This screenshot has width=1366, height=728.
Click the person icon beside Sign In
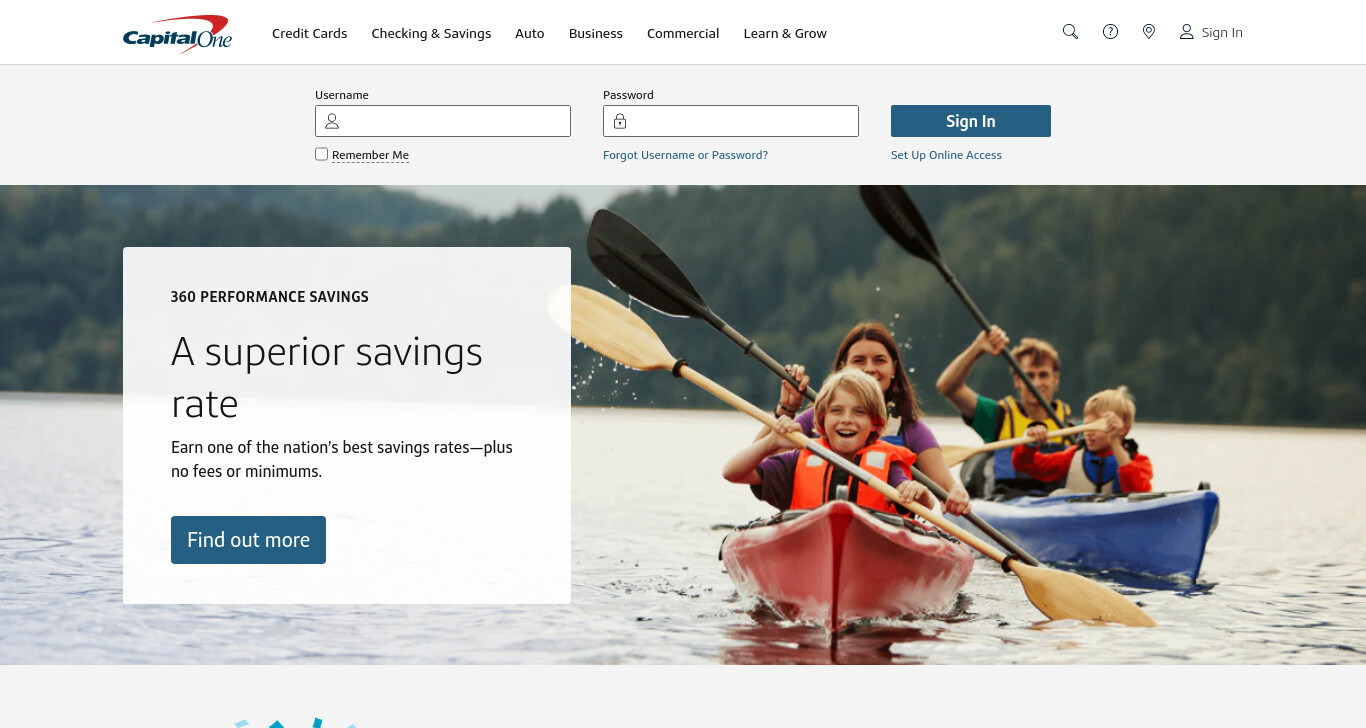click(1186, 32)
